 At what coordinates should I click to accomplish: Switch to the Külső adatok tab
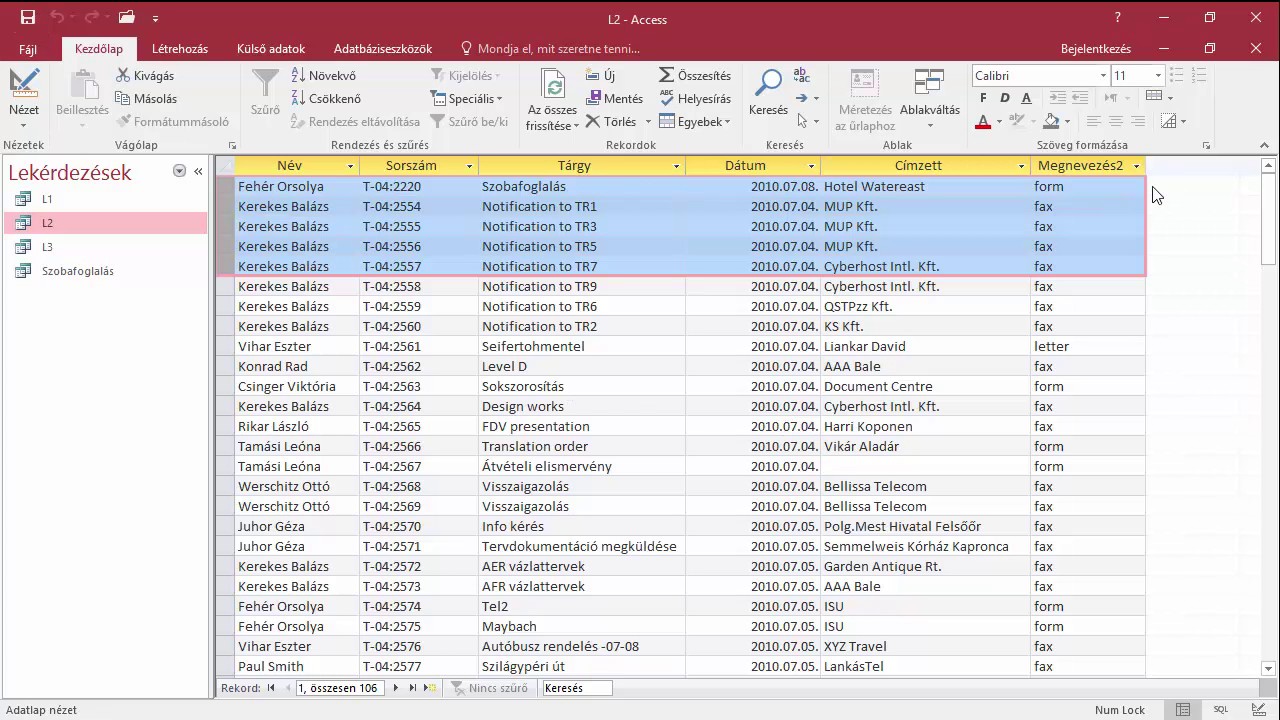click(x=271, y=49)
